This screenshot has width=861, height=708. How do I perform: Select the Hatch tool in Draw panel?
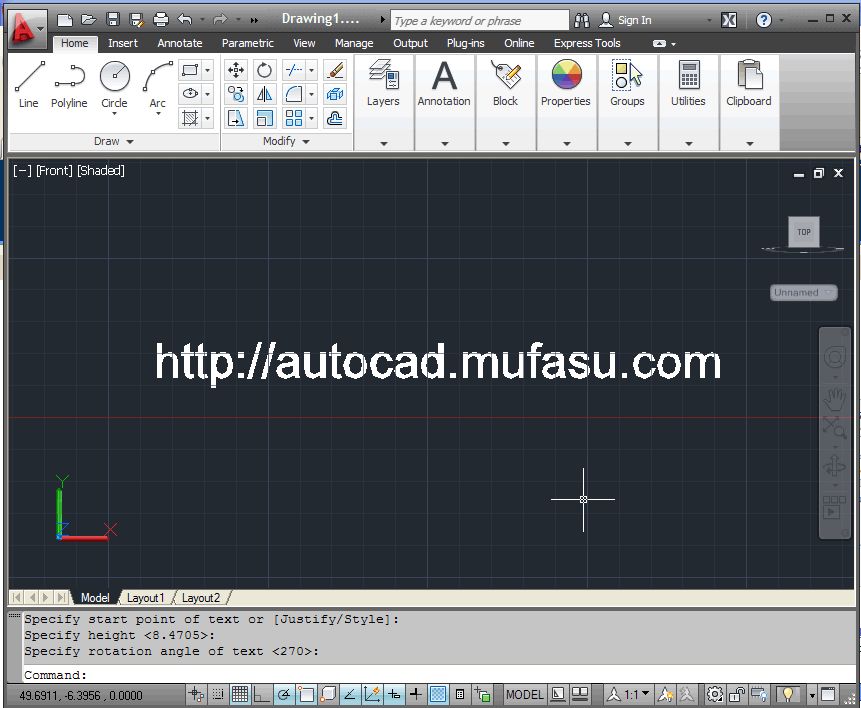pos(190,118)
